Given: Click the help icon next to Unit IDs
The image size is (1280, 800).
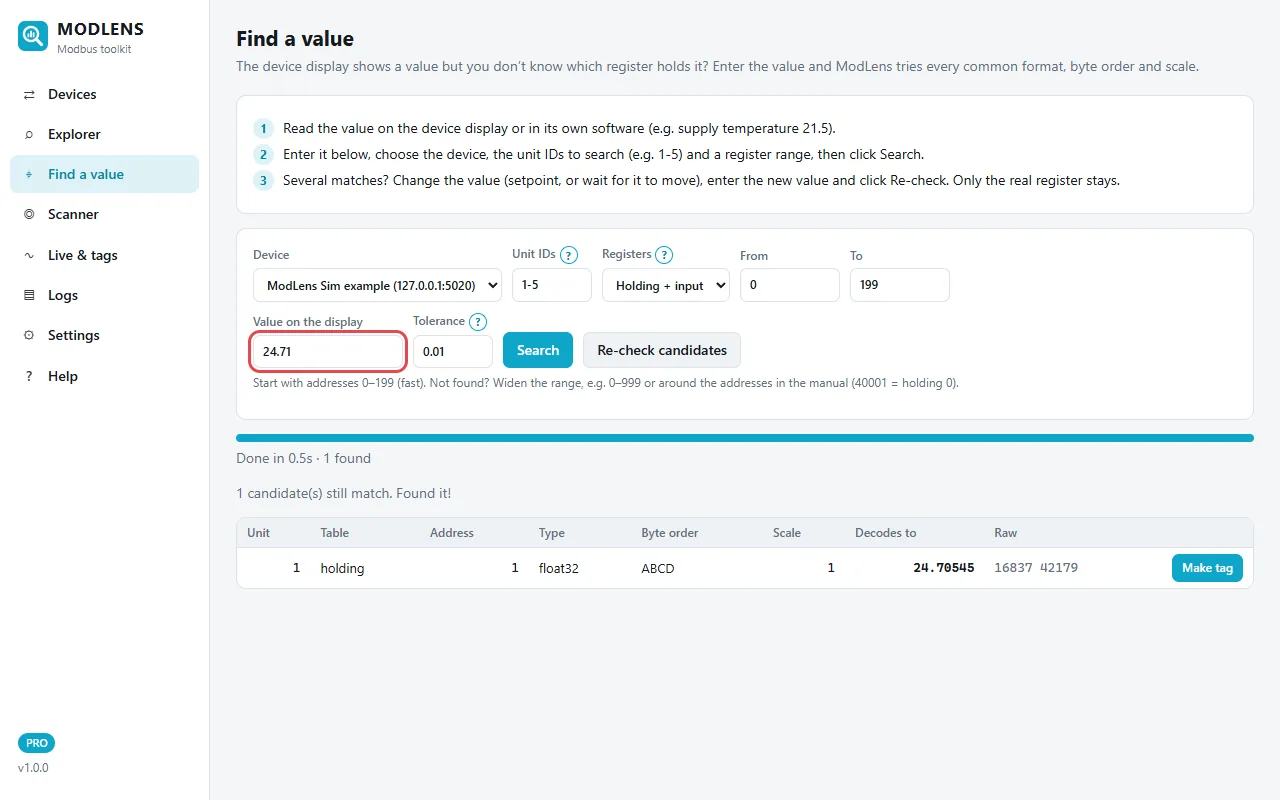Looking at the screenshot, I should pyautogui.click(x=569, y=255).
